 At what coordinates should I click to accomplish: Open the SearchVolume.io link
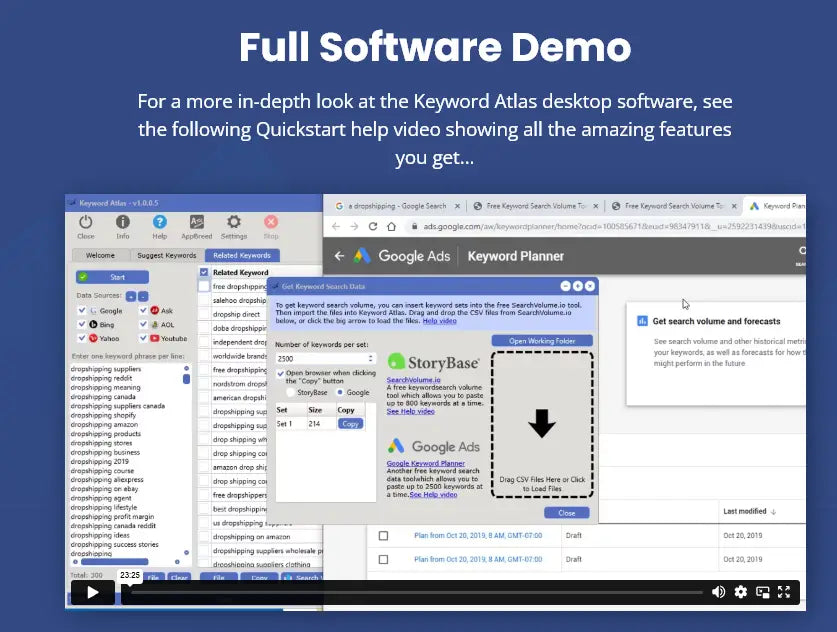tap(414, 380)
